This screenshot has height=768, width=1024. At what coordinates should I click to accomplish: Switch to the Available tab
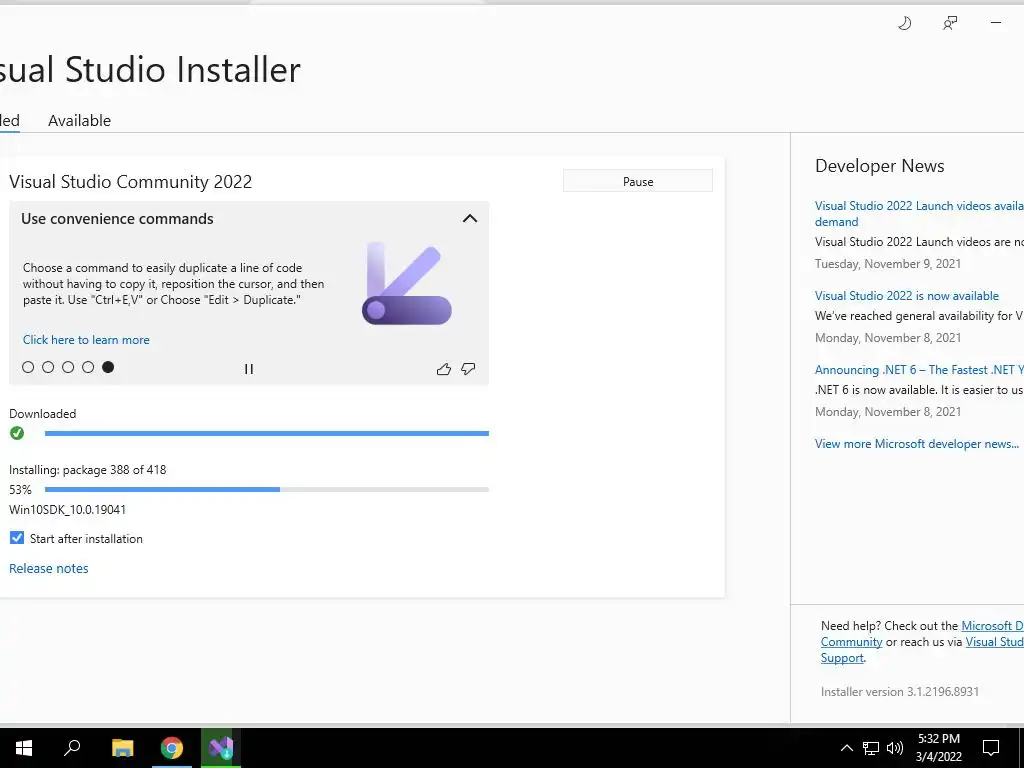click(80, 121)
